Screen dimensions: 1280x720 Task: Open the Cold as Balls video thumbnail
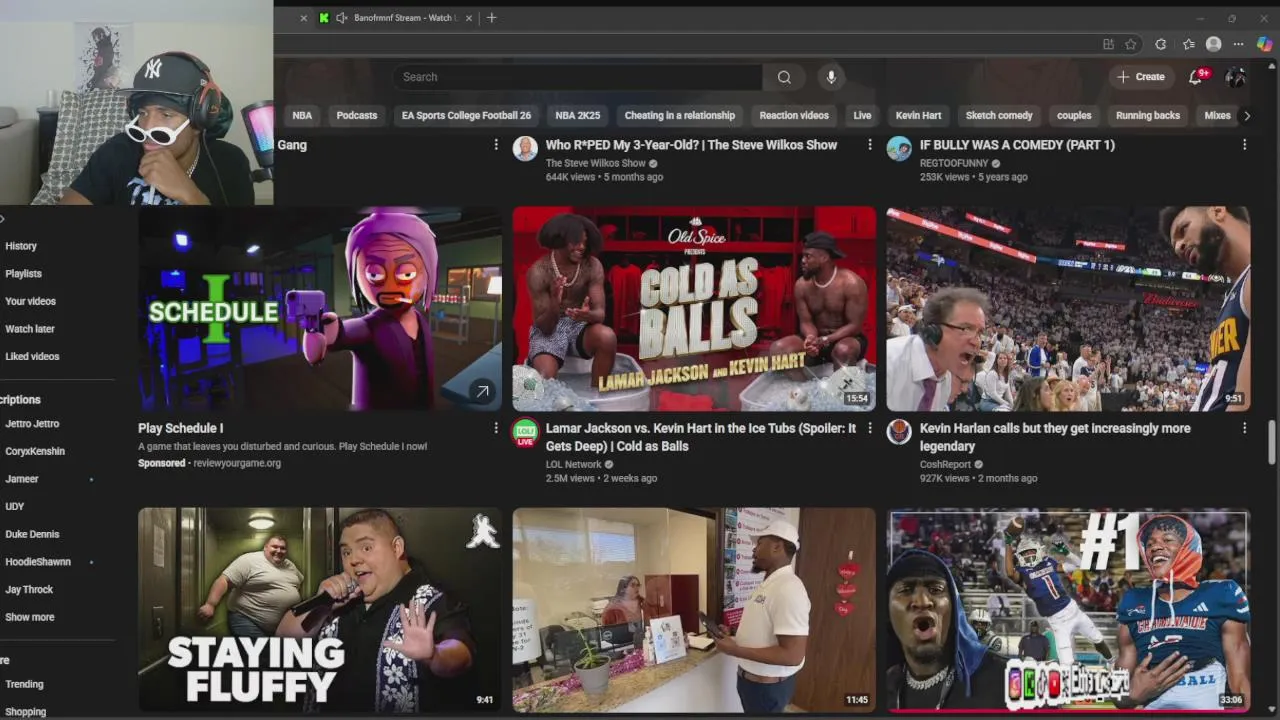[694, 308]
